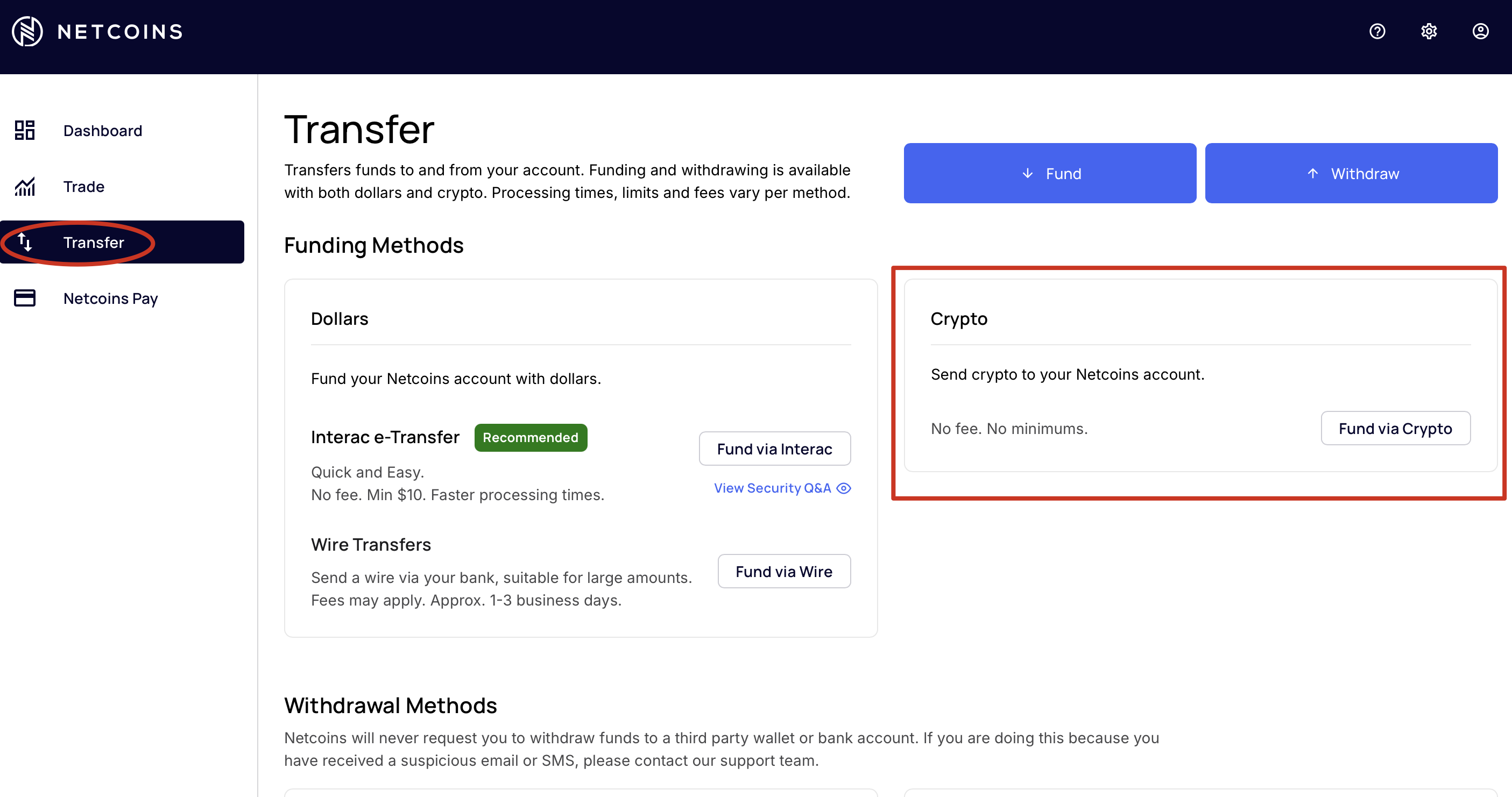Select the Netcoins Pay card icon
The height and width of the screenshot is (797, 1512).
coord(24,298)
